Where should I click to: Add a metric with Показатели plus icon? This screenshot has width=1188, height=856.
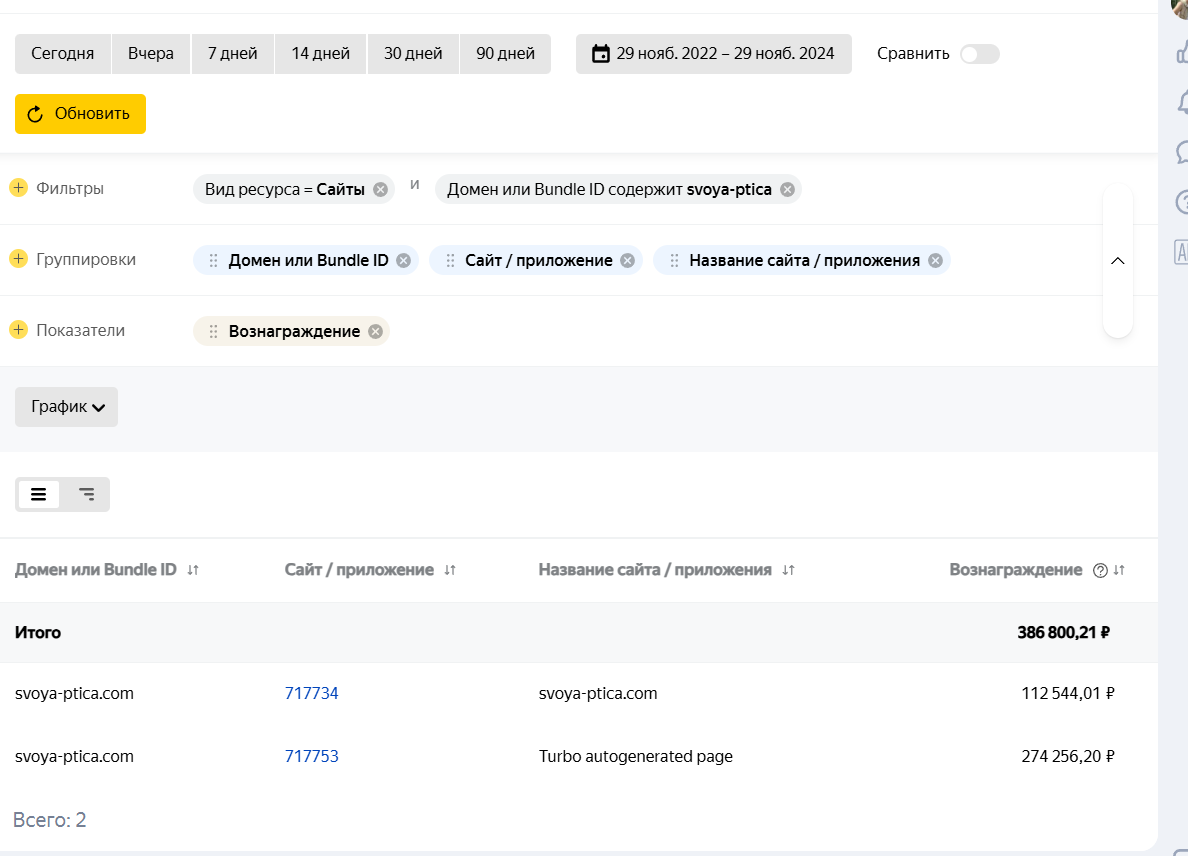point(18,330)
